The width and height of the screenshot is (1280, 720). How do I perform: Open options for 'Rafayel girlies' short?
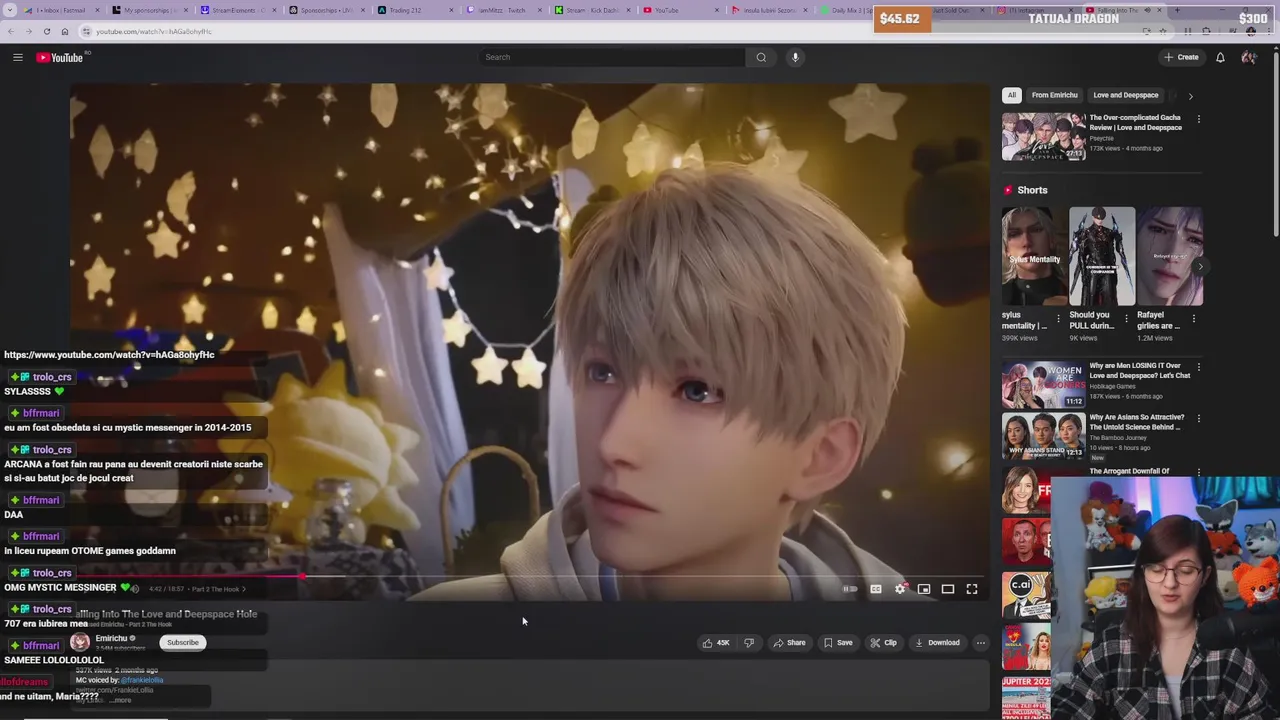[1193, 319]
